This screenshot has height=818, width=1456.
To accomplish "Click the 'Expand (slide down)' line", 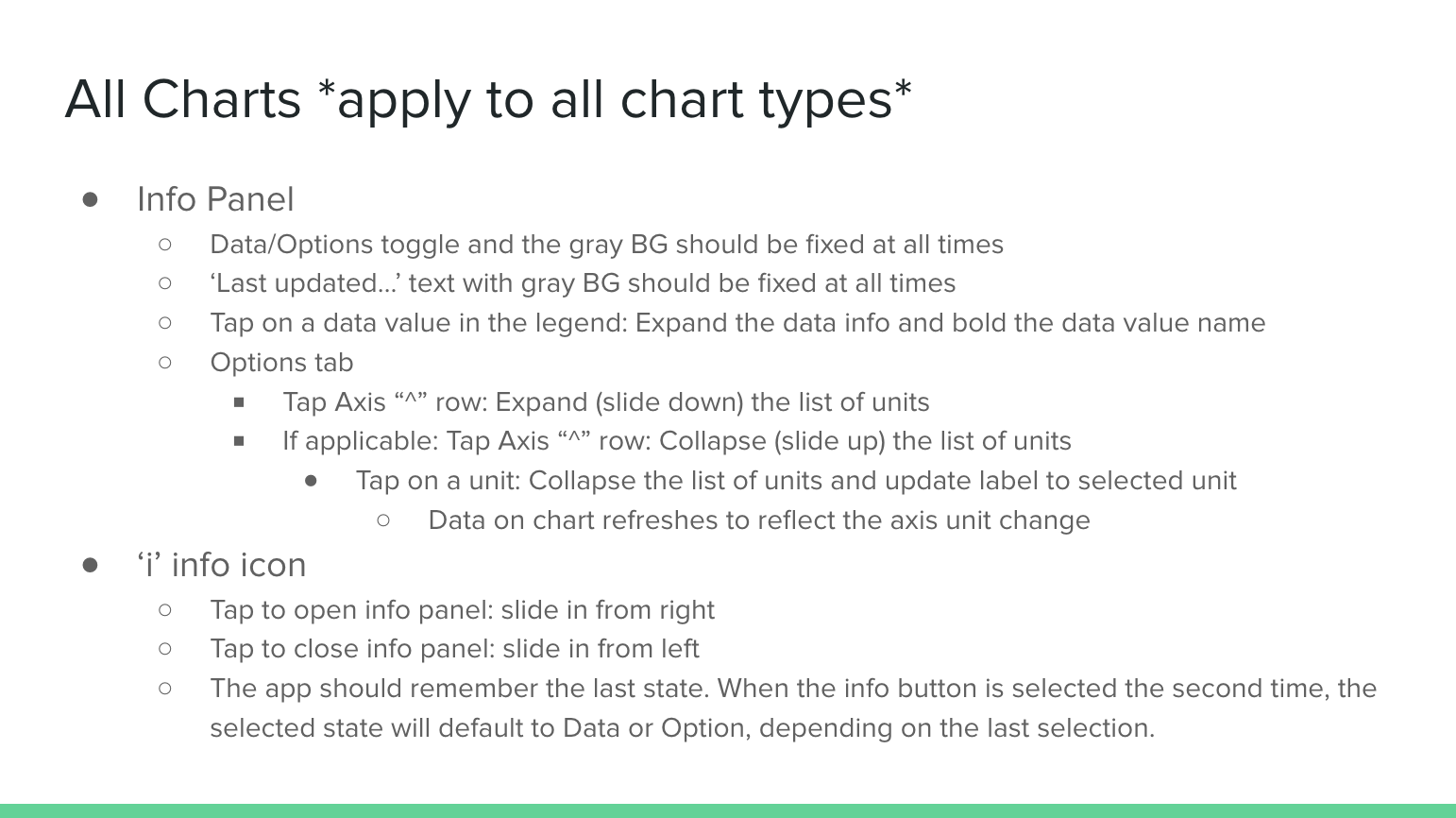I will click(x=606, y=402).
